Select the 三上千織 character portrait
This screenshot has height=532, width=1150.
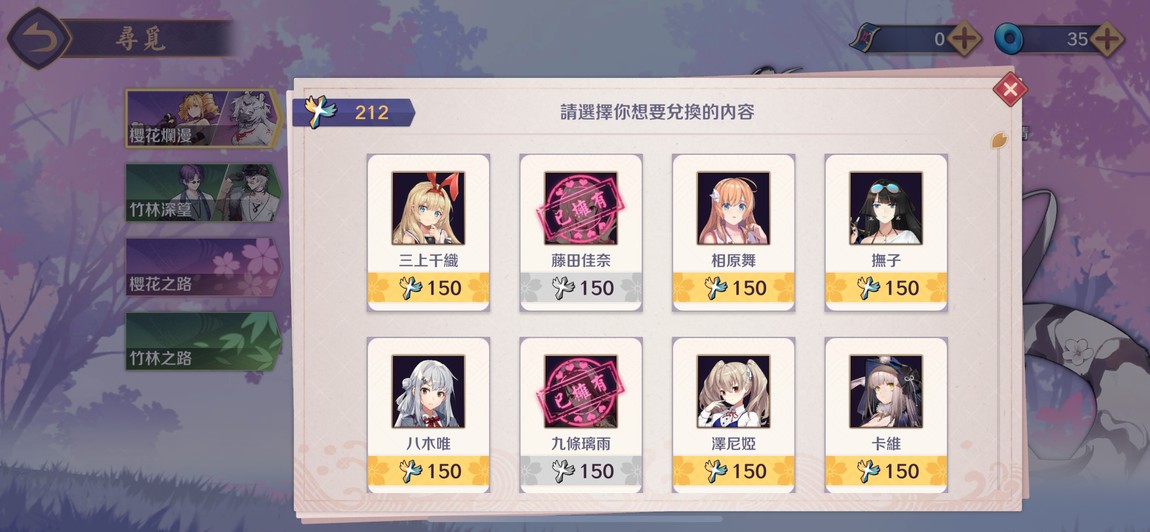coord(428,208)
